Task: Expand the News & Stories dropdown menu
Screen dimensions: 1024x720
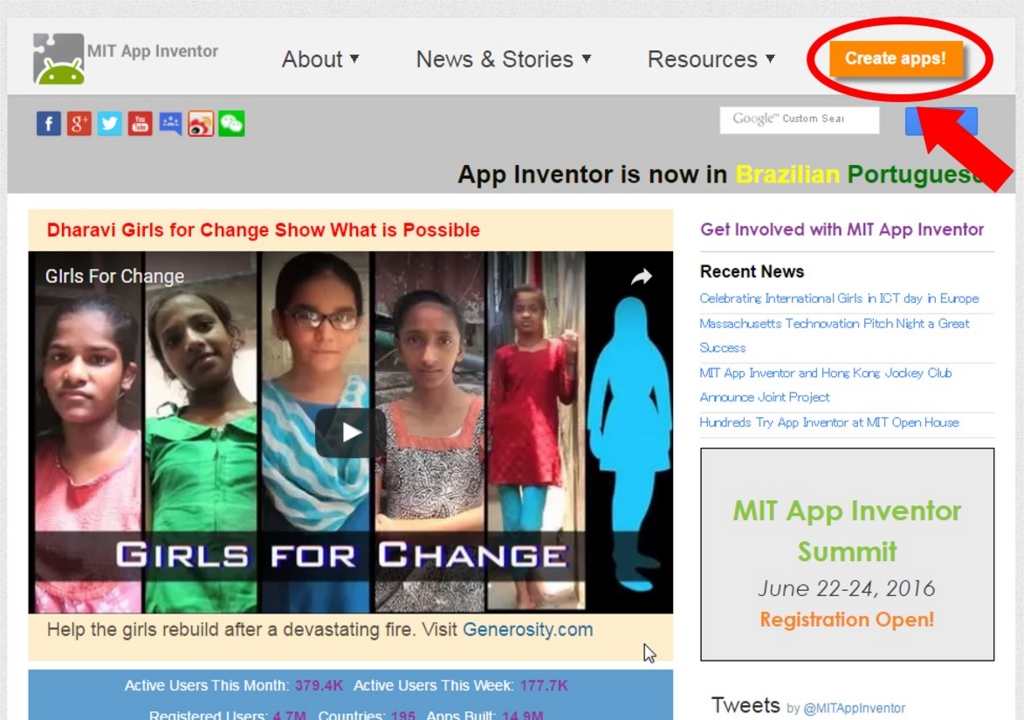Action: coord(504,59)
